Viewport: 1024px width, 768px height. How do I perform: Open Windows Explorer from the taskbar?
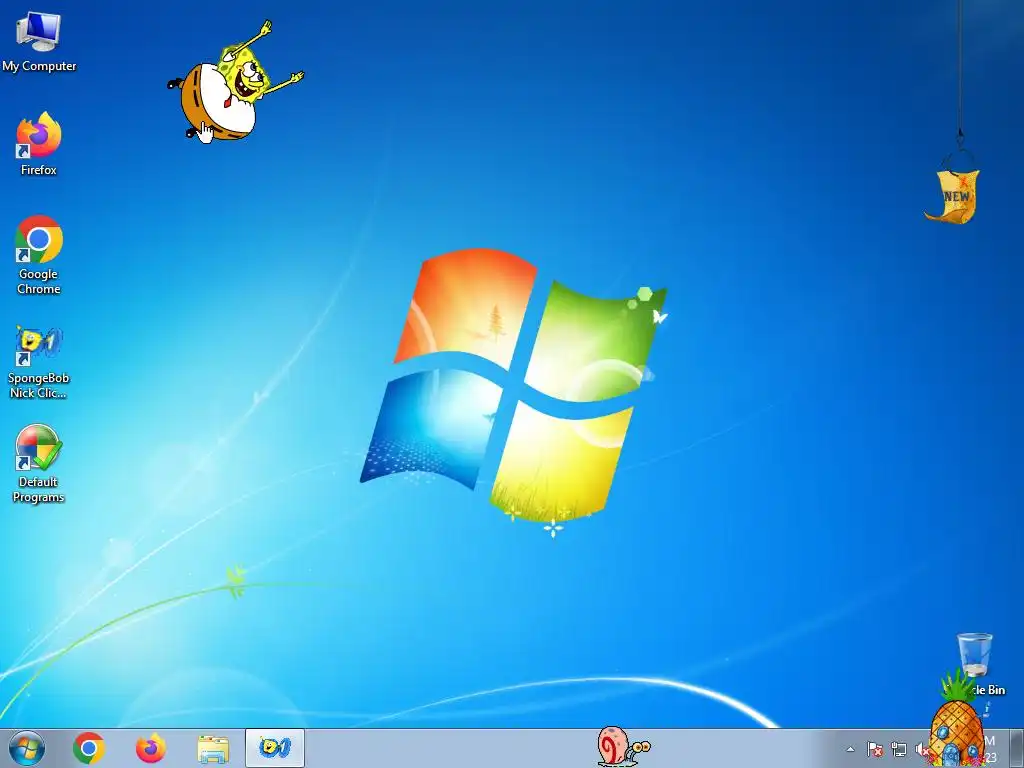(x=213, y=748)
